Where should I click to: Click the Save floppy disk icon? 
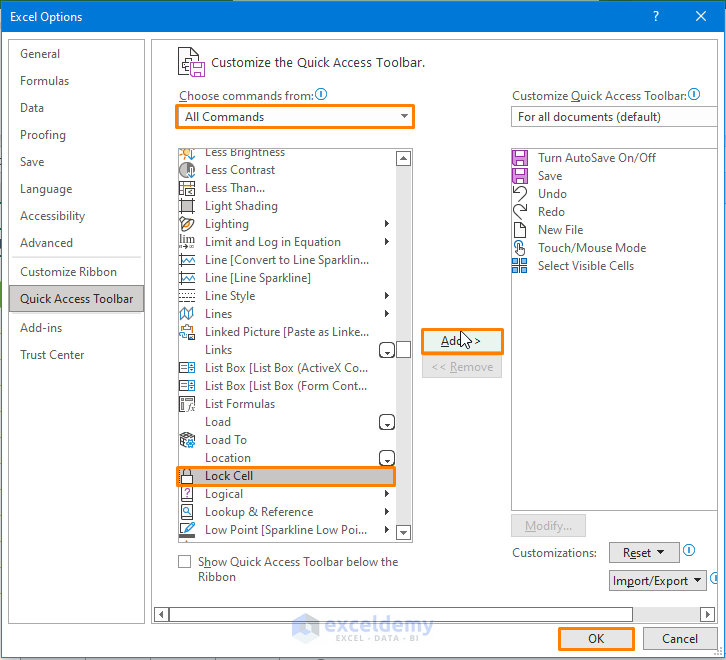(519, 176)
